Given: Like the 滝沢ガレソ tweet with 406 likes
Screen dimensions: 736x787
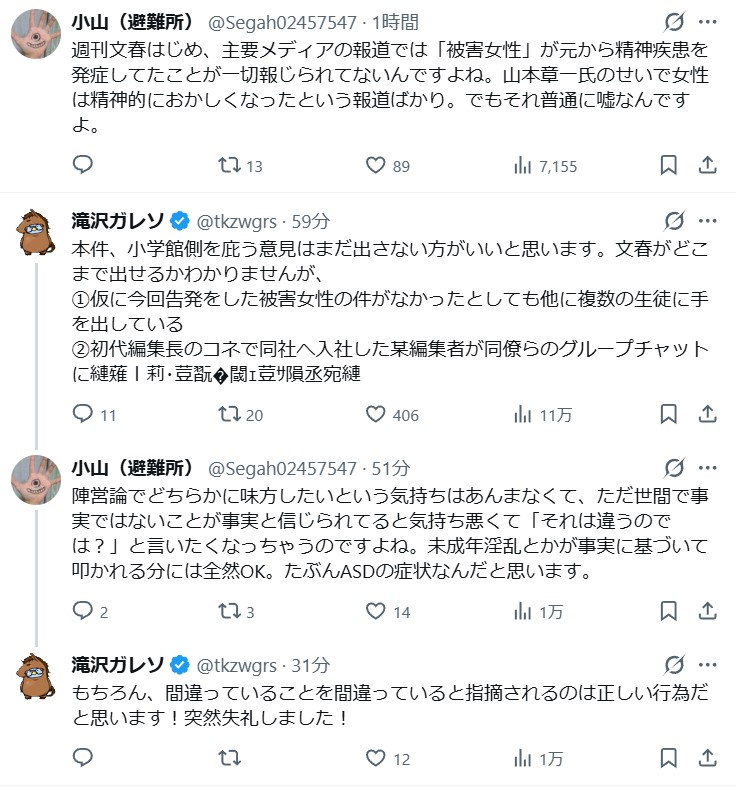Looking at the screenshot, I should pyautogui.click(x=376, y=414).
